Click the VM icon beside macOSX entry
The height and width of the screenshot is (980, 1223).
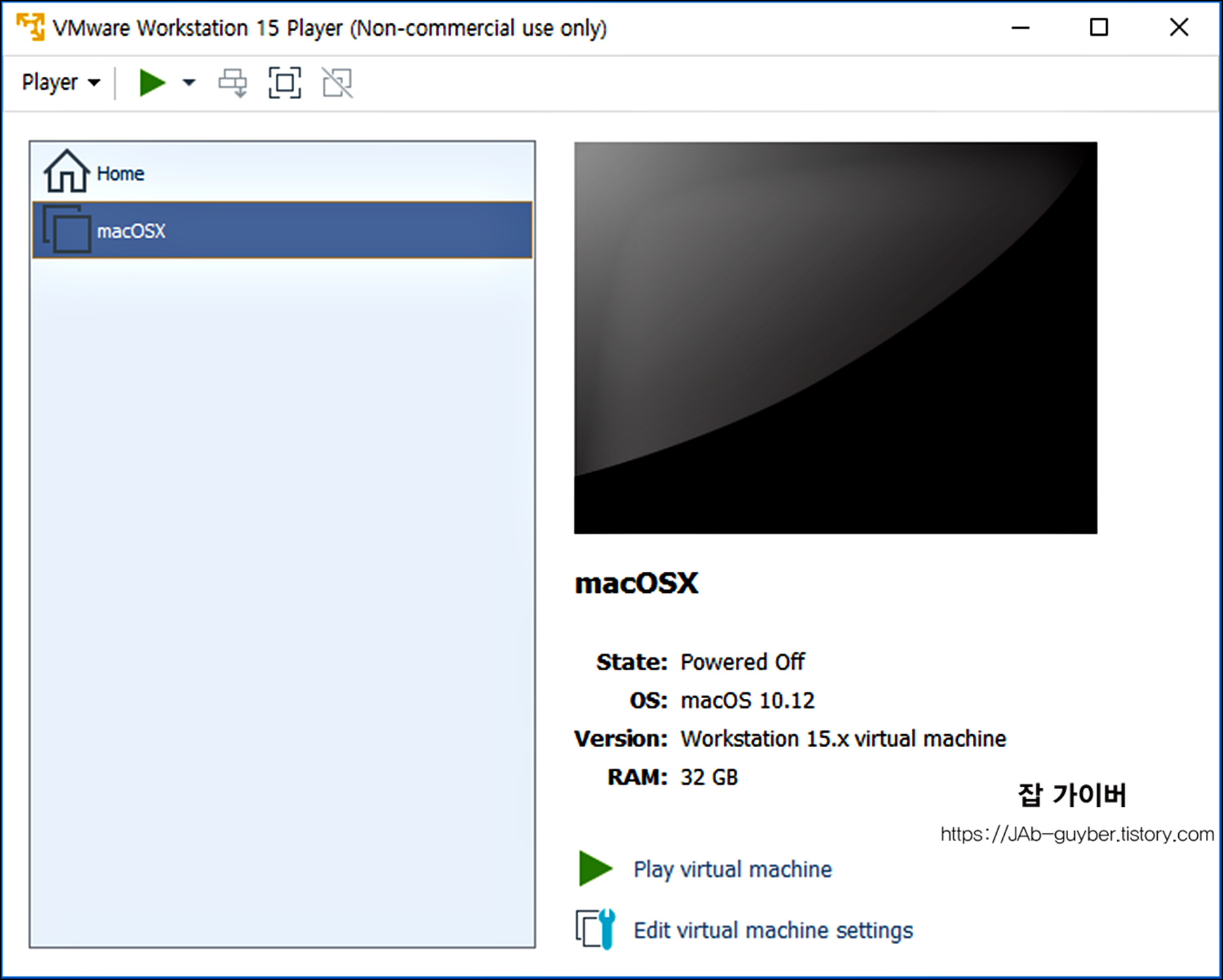pos(67,230)
